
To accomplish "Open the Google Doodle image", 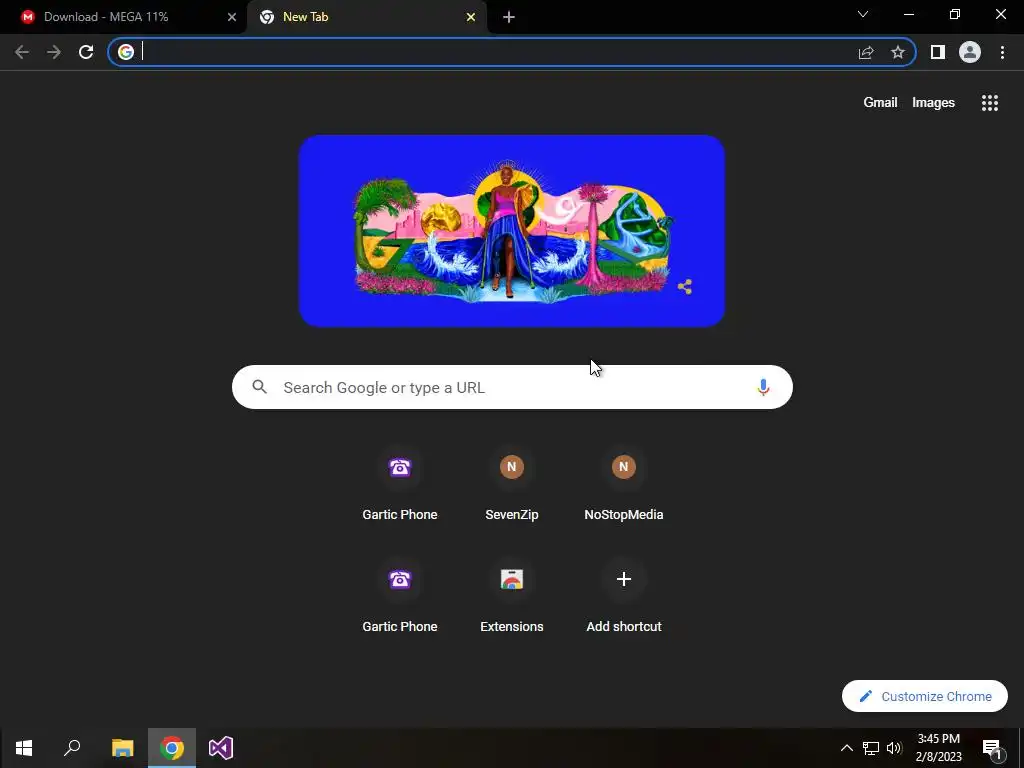I will (512, 231).
